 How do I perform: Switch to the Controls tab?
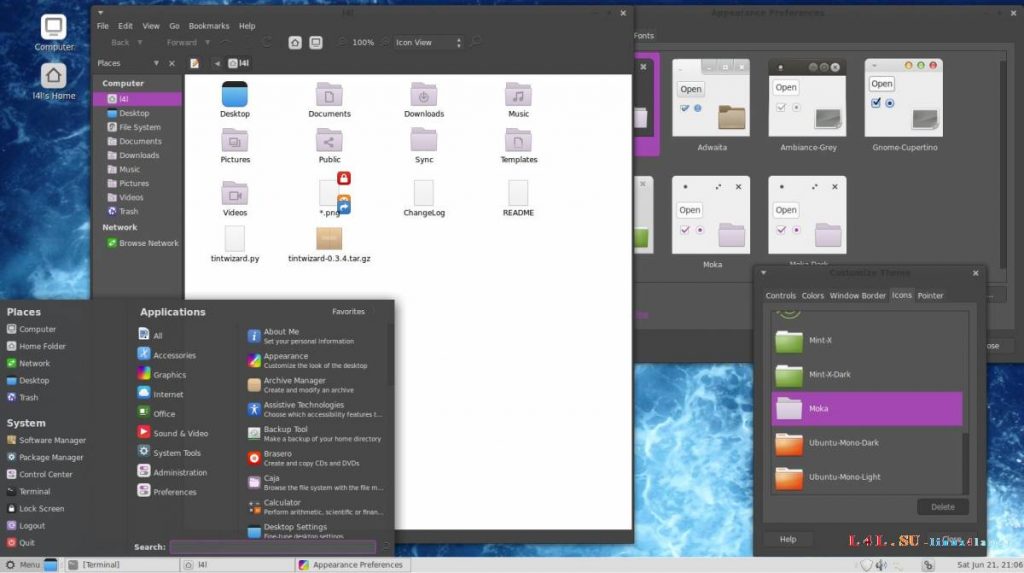pyautogui.click(x=780, y=296)
